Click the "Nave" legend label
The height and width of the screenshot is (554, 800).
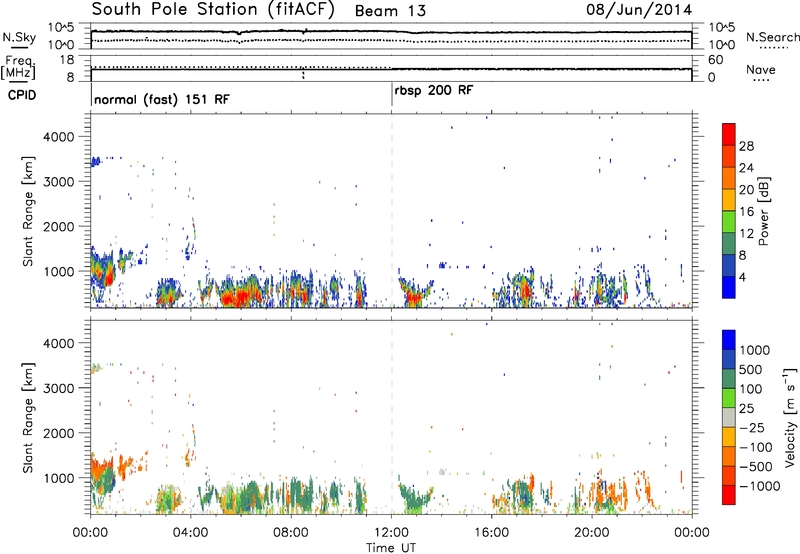(x=761, y=69)
